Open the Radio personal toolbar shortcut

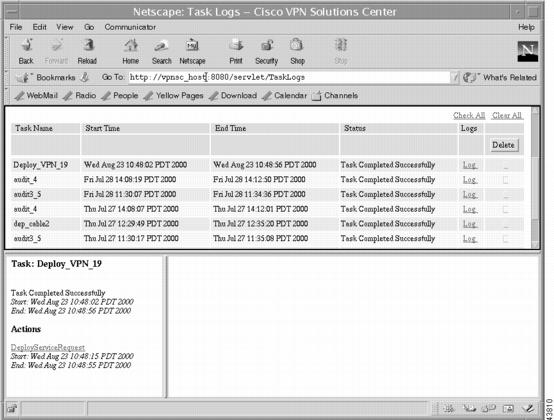[79, 95]
